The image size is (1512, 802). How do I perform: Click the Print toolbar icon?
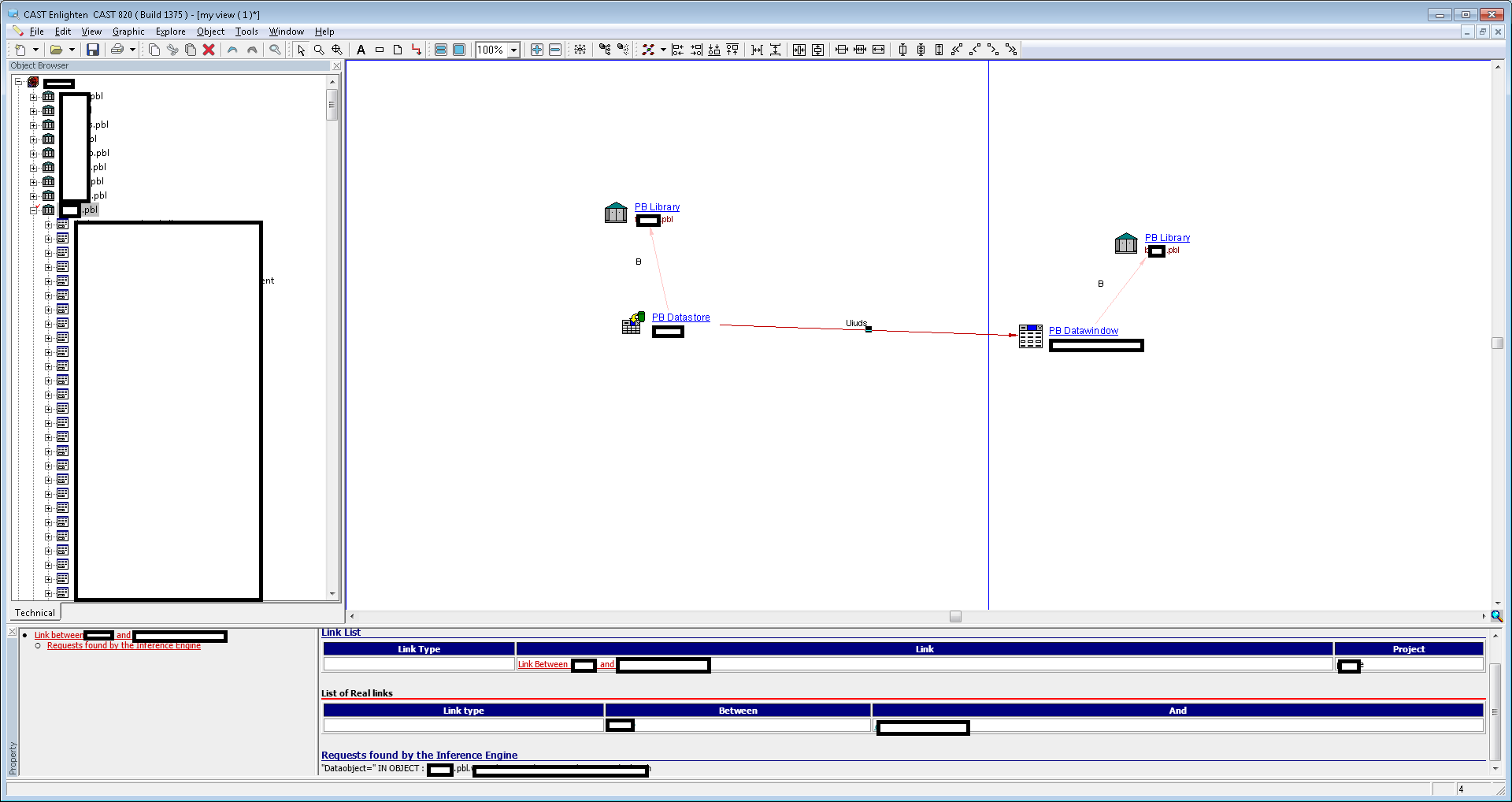click(117, 50)
